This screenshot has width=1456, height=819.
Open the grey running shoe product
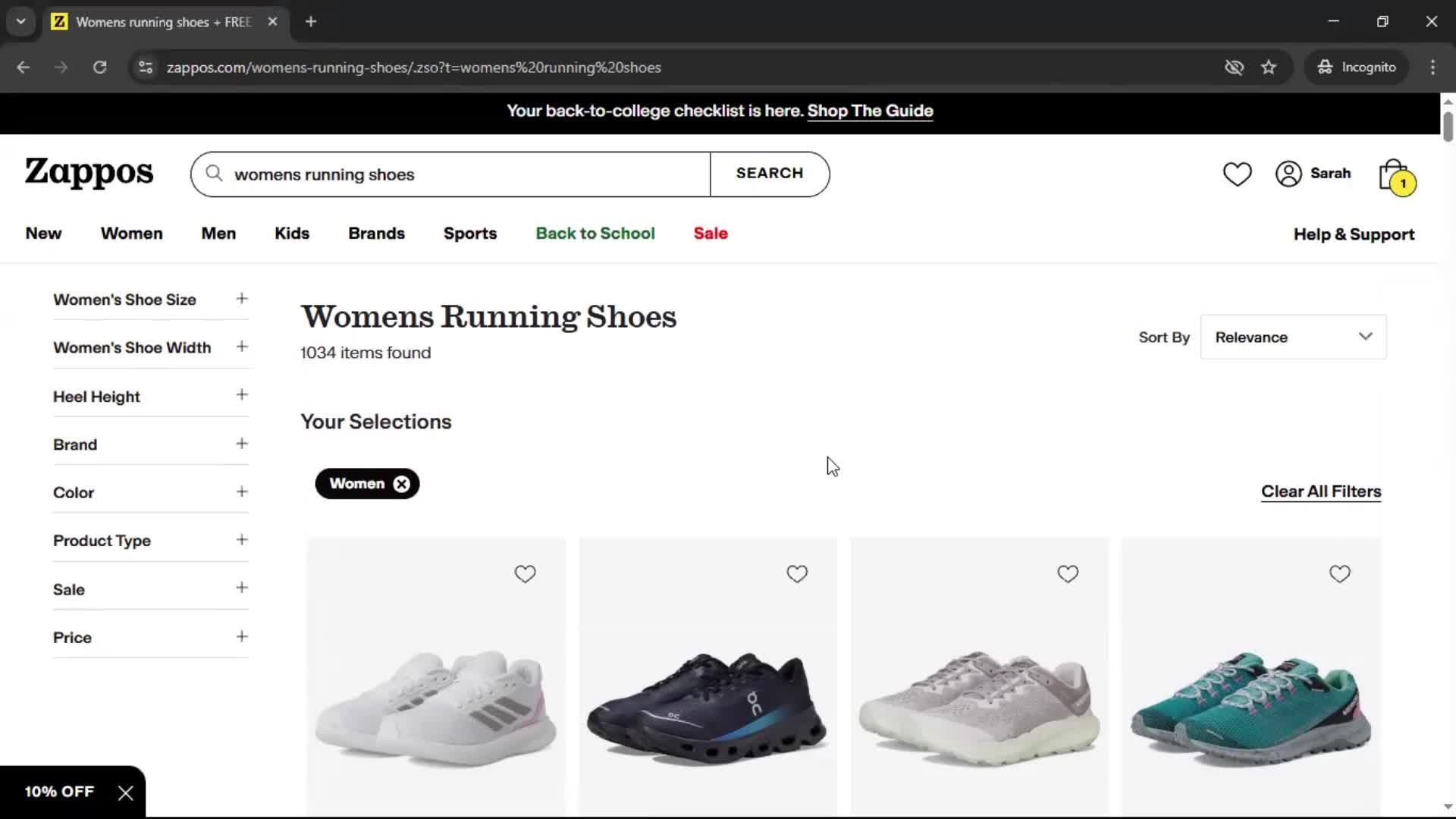tap(979, 679)
